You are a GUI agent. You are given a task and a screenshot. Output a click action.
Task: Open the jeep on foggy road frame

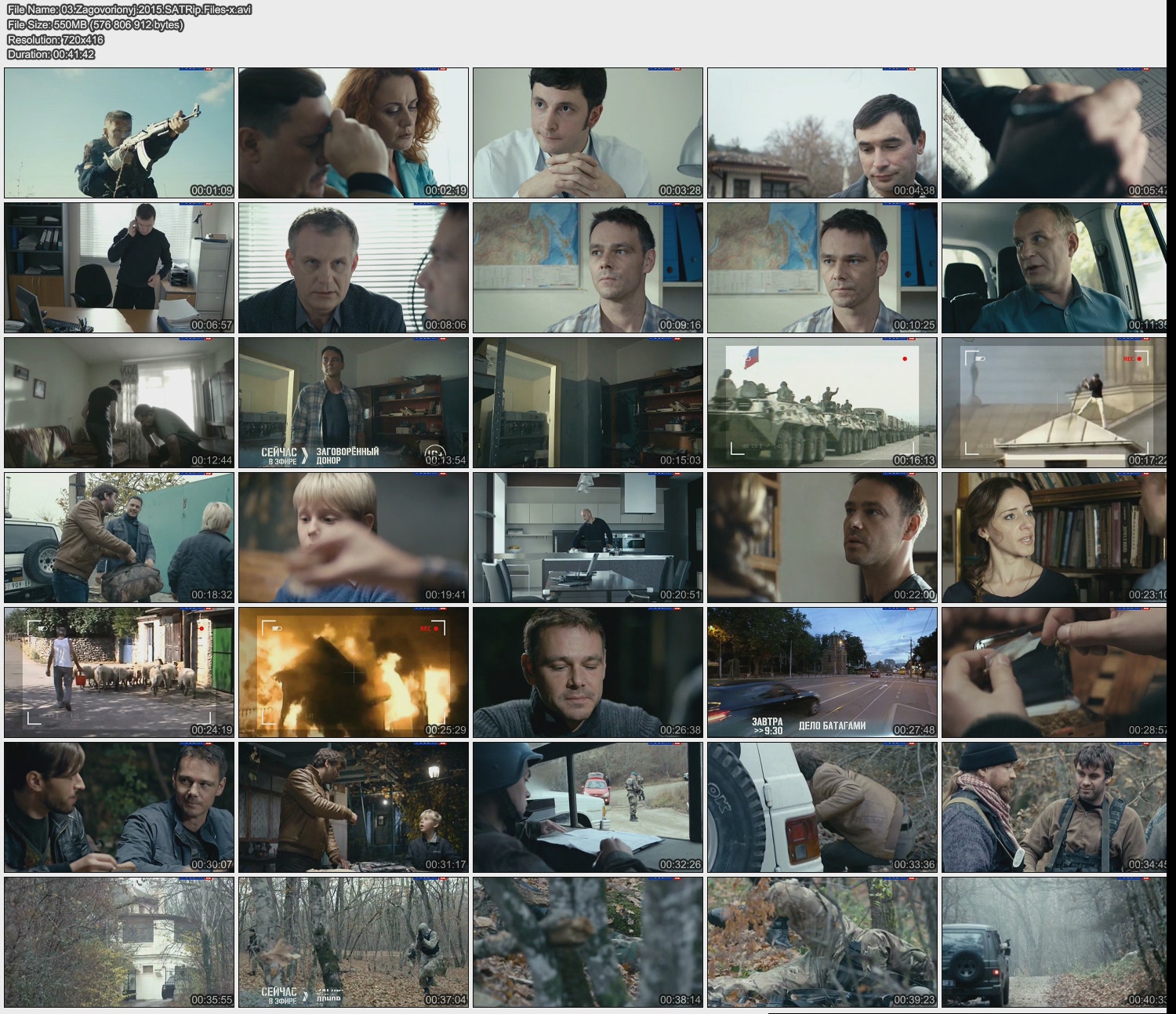1054,942
